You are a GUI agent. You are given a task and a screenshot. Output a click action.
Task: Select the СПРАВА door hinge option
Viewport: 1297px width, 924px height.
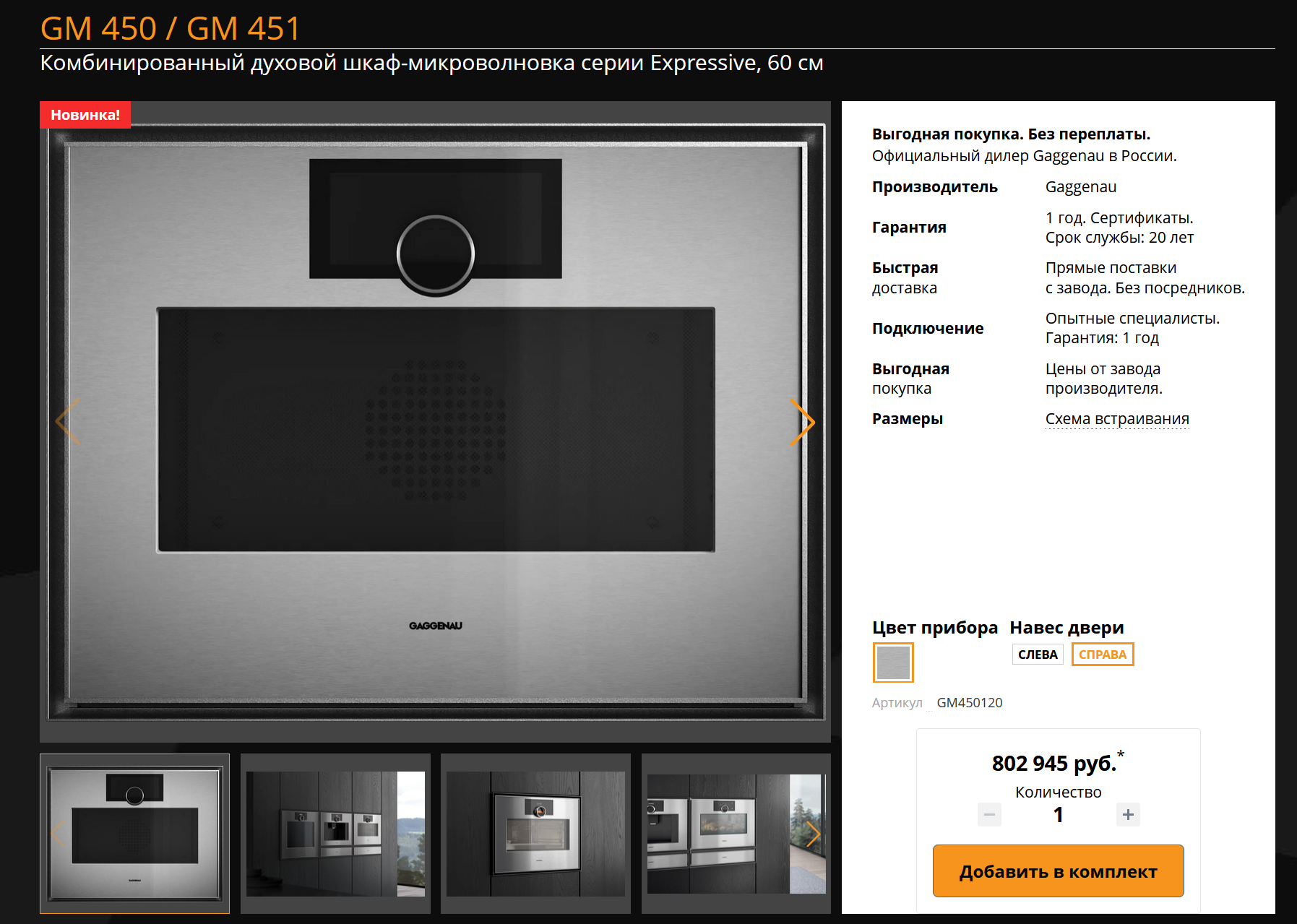(1103, 655)
